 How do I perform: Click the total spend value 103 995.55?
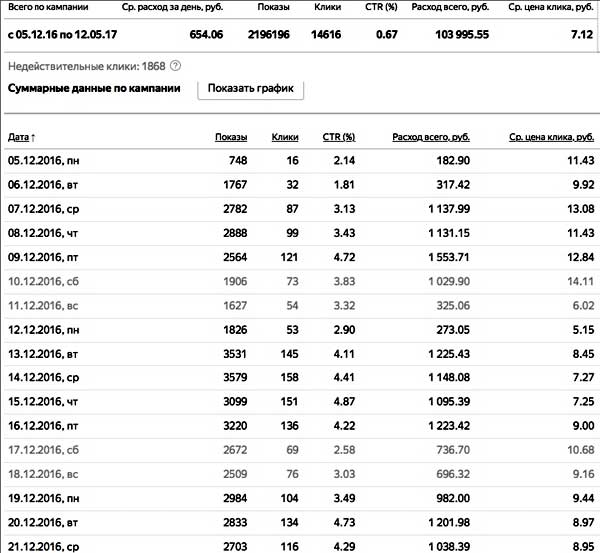point(462,34)
